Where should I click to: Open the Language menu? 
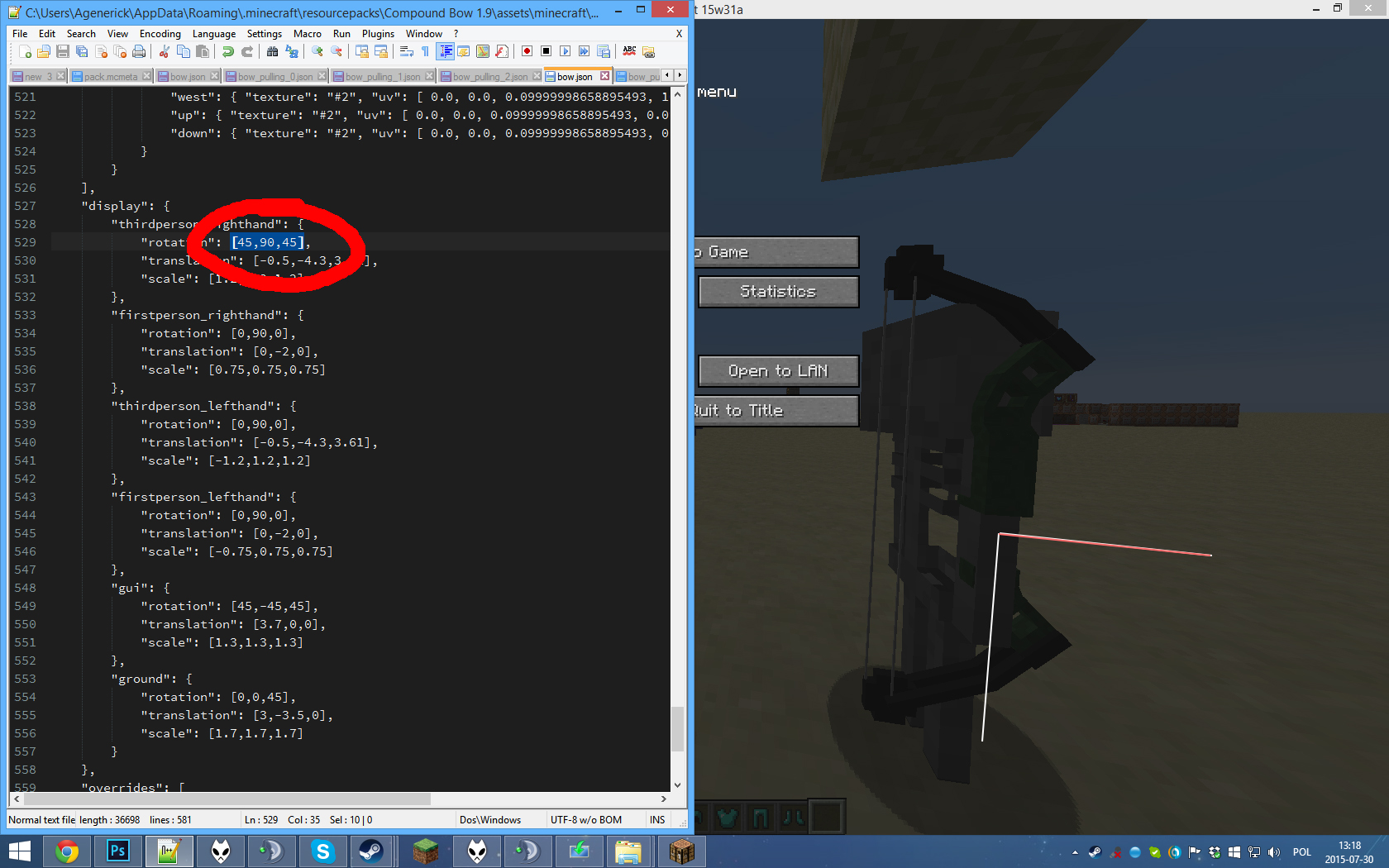[214, 34]
